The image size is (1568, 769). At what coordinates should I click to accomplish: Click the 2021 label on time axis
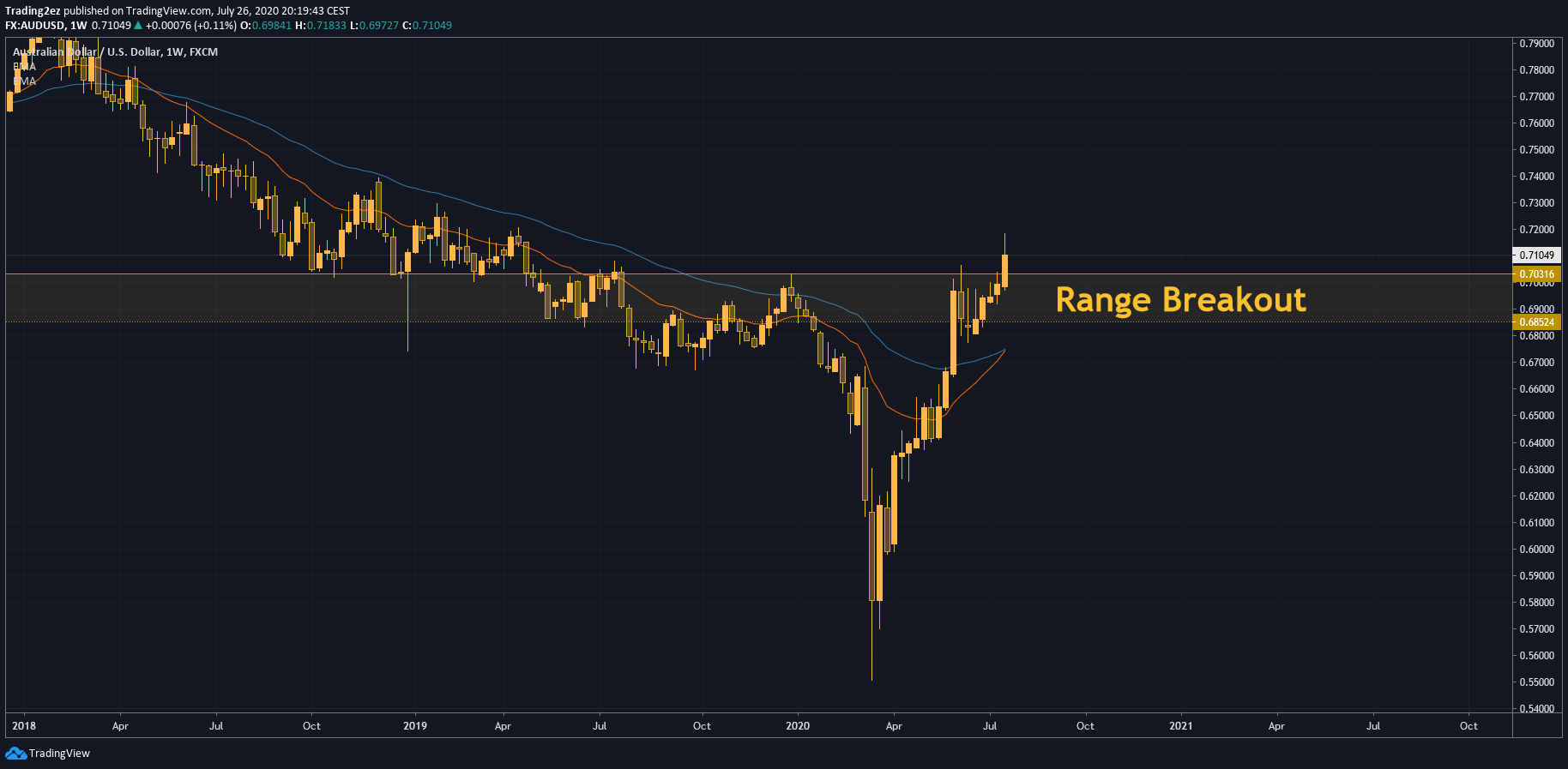[1181, 726]
